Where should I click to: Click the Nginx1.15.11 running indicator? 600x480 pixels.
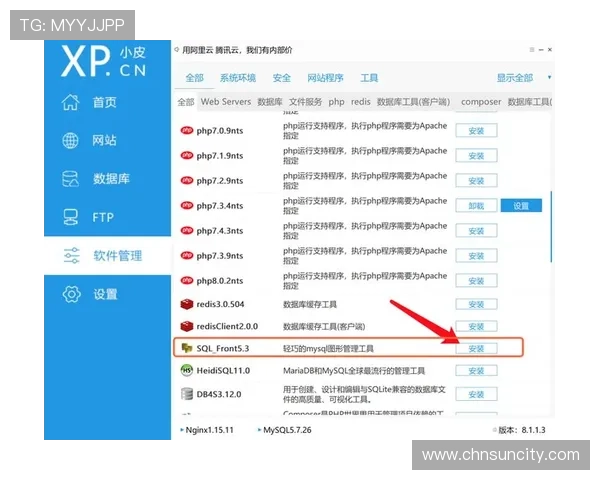pos(182,430)
